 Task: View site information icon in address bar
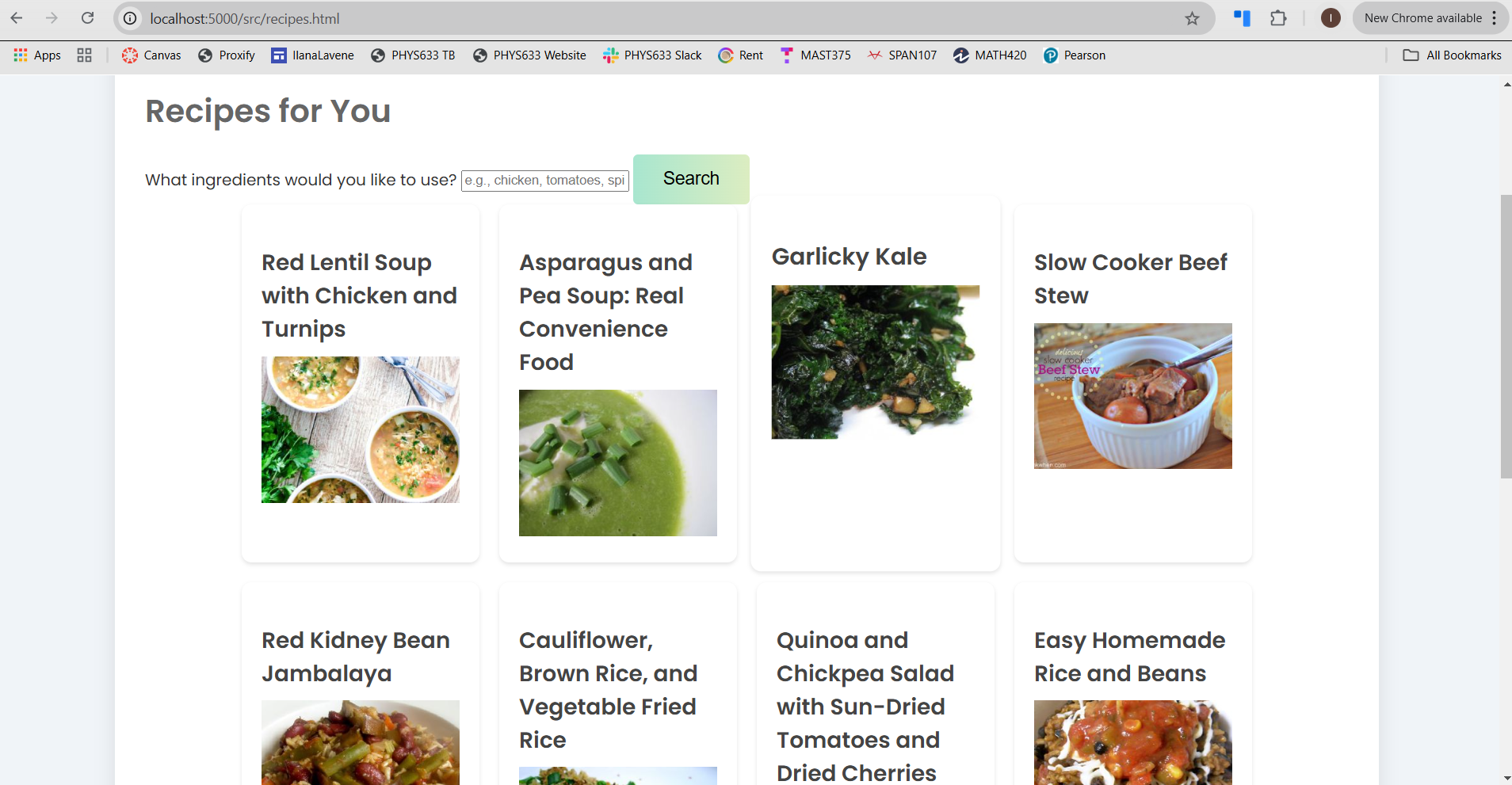tap(131, 18)
